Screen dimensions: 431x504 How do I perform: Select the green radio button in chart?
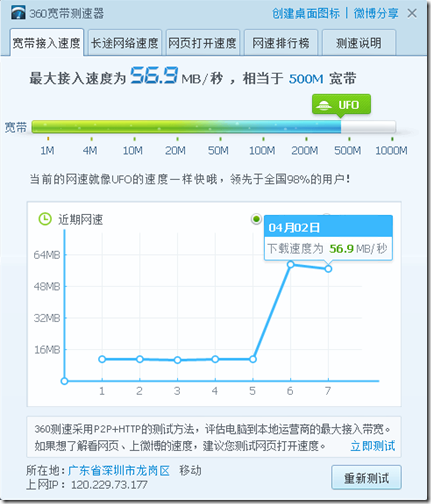coord(256,219)
